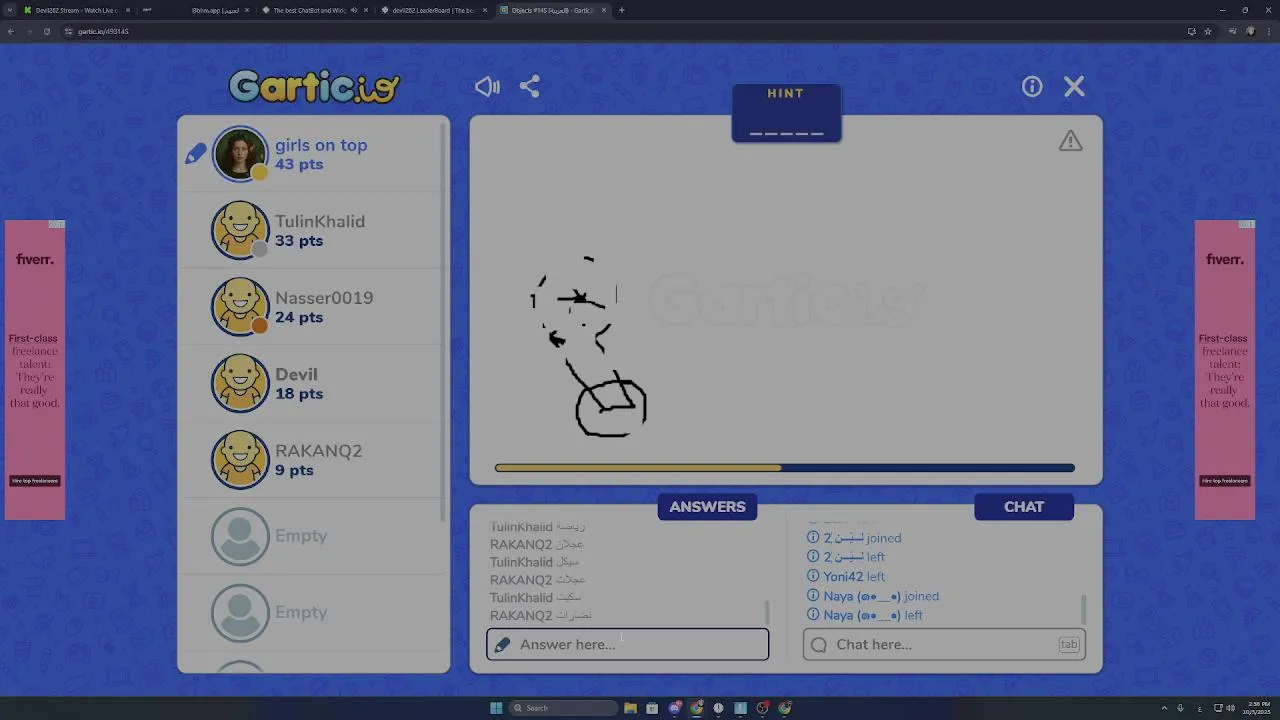This screenshot has width=1280, height=720.
Task: Click the Garticio logo
Action: [x=315, y=86]
